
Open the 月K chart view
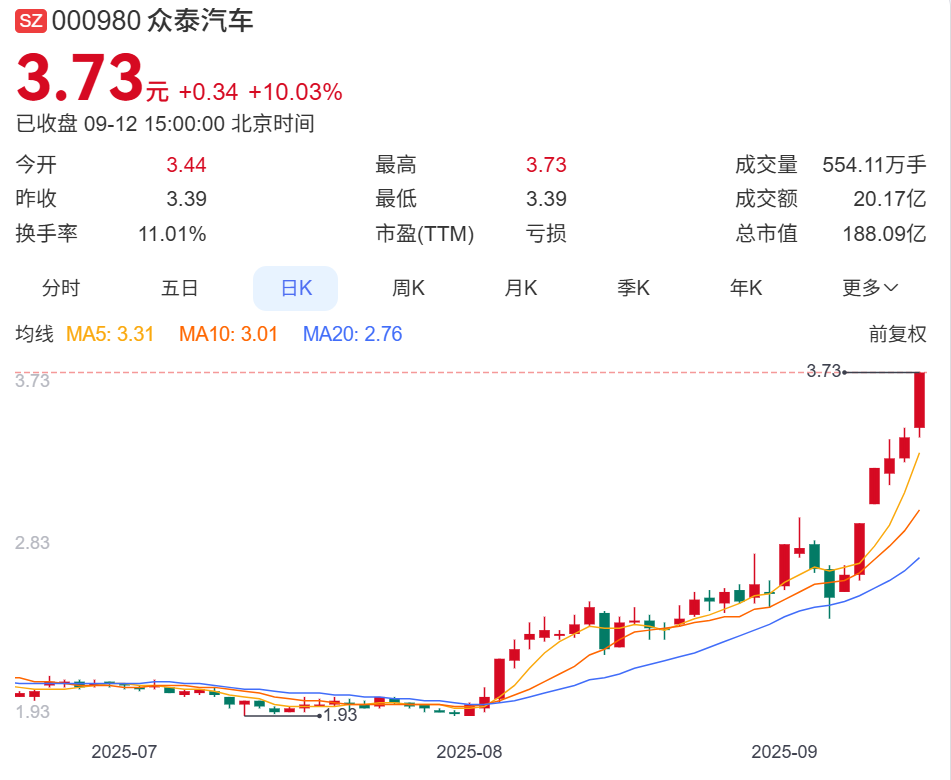(x=519, y=288)
